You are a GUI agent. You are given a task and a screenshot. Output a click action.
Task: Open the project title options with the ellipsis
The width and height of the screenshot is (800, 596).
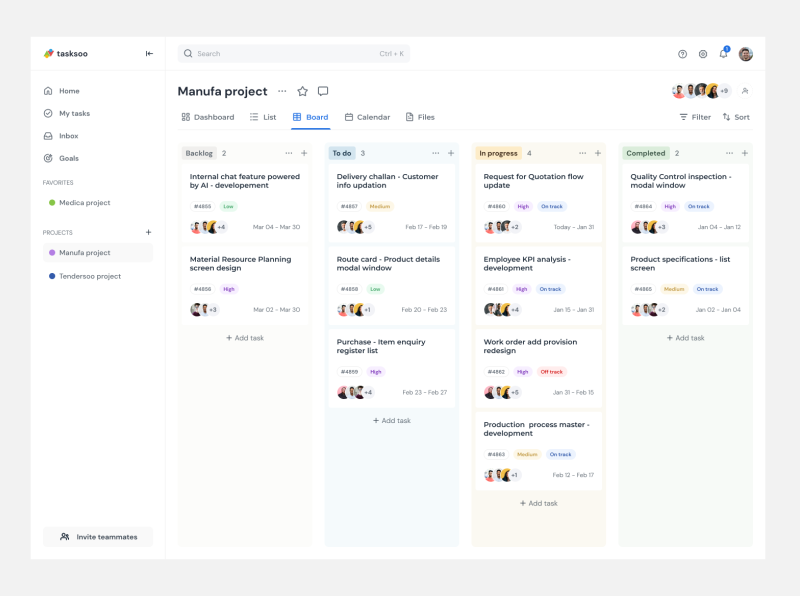tap(282, 91)
